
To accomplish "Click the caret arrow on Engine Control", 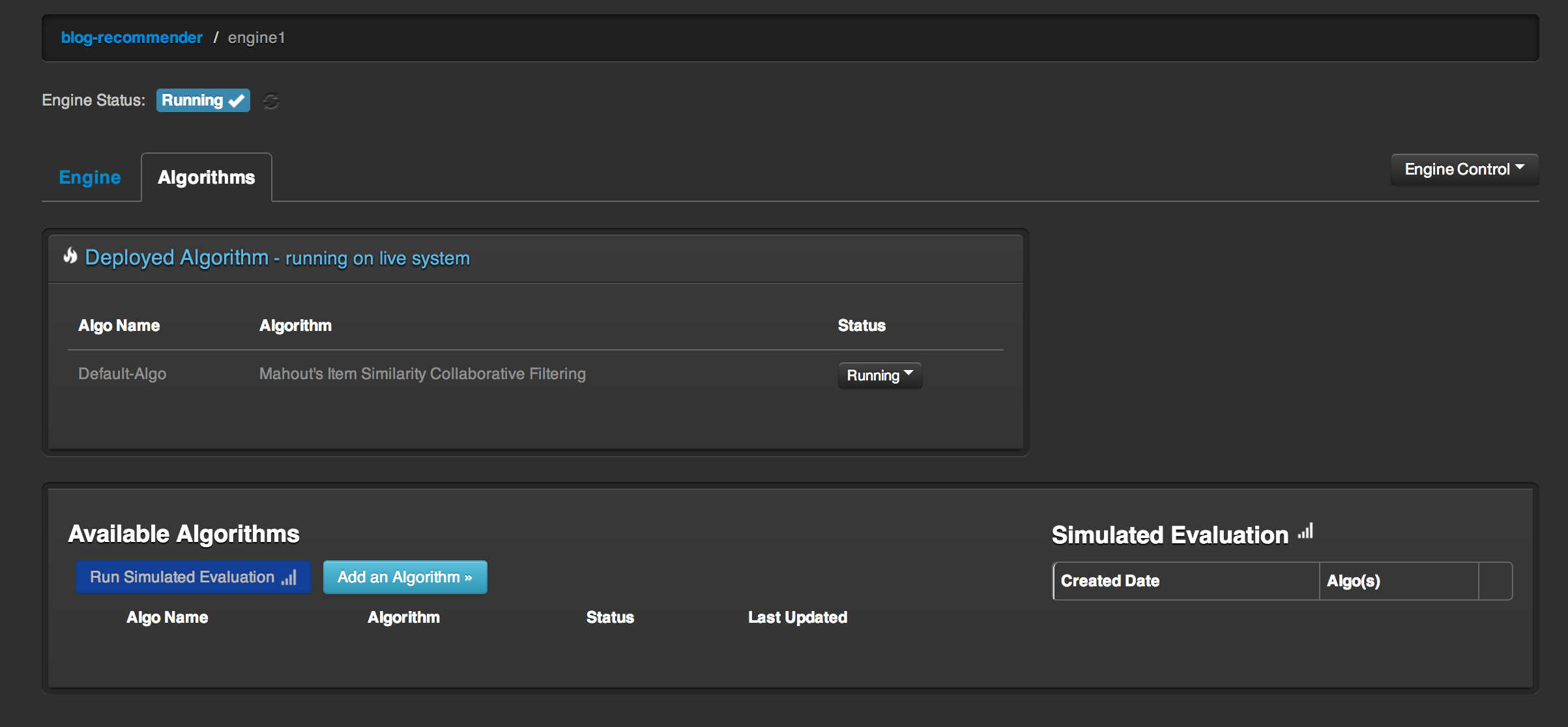I will coord(1520,167).
